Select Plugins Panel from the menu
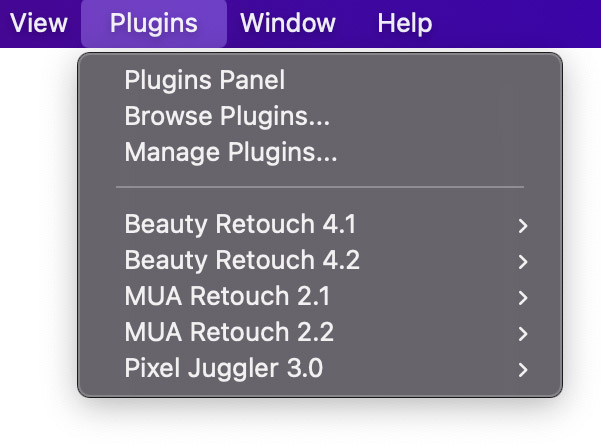601x445 pixels. (204, 81)
